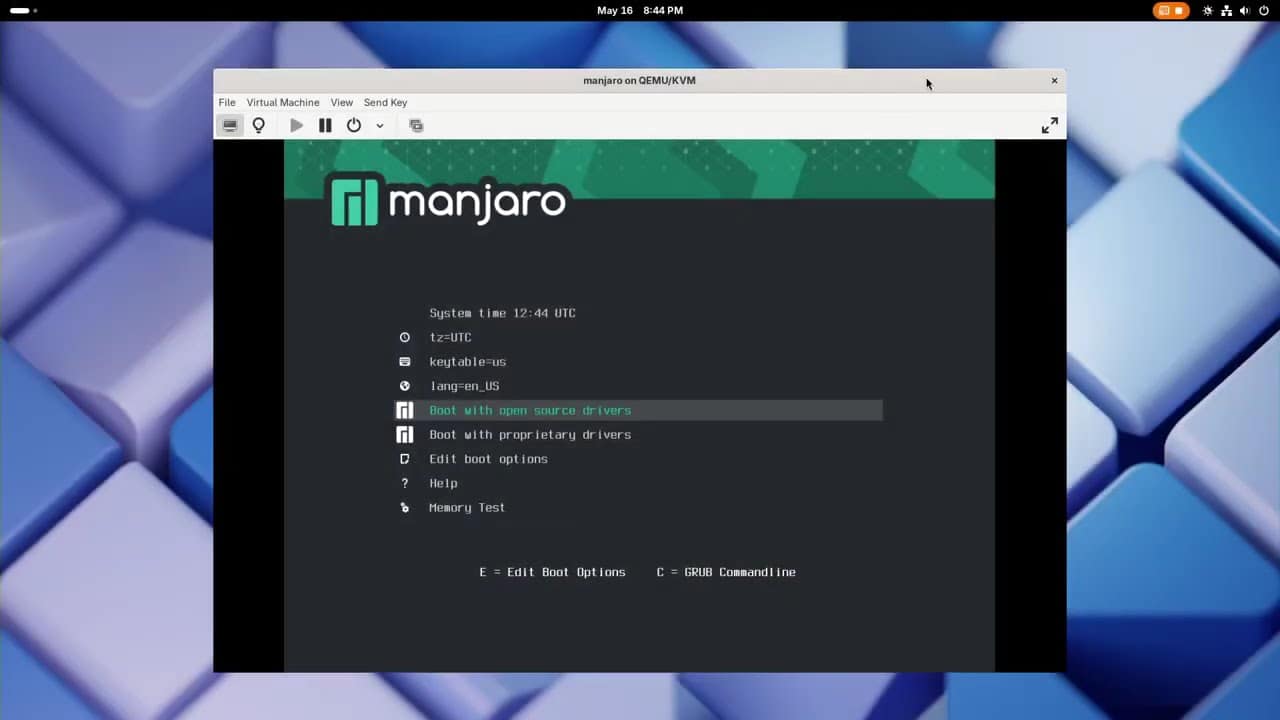Open virtual hardware details (lightbulb icon)
This screenshot has height=720, width=1280.
(x=259, y=125)
